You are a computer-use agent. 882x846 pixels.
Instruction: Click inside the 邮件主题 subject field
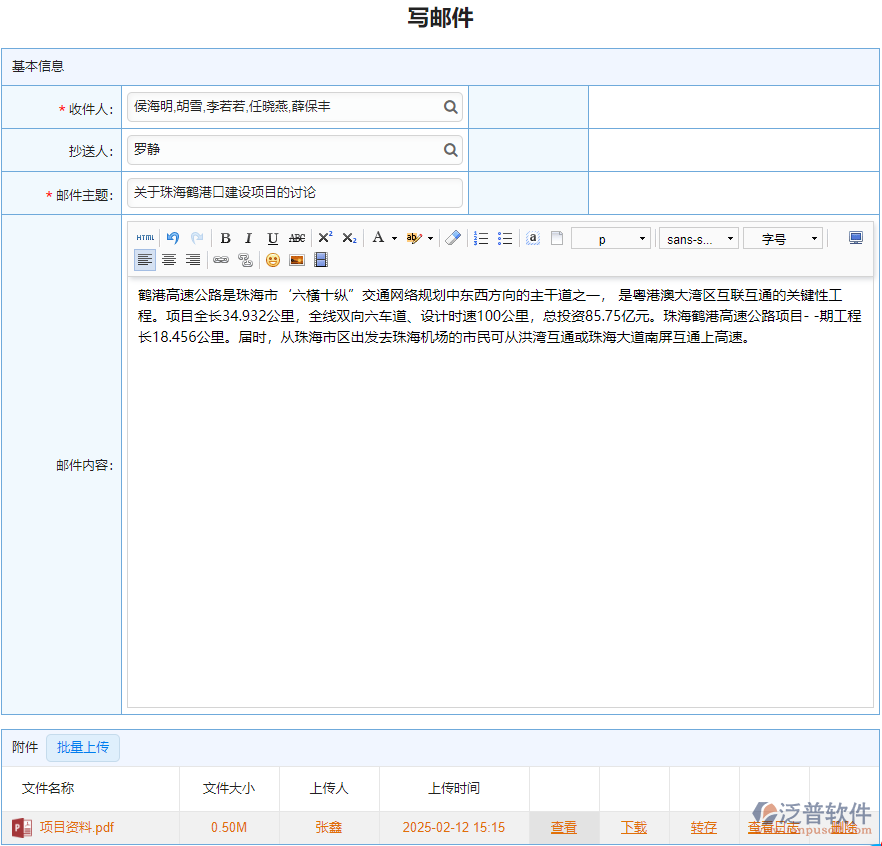pyautogui.click(x=294, y=192)
